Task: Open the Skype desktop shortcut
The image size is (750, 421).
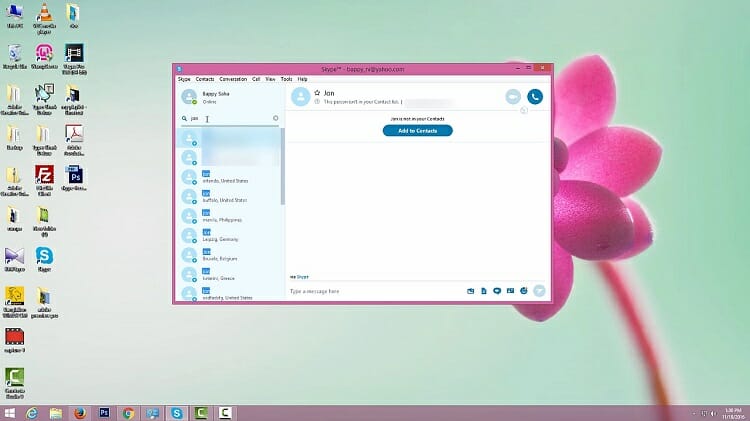Action: tap(44, 259)
